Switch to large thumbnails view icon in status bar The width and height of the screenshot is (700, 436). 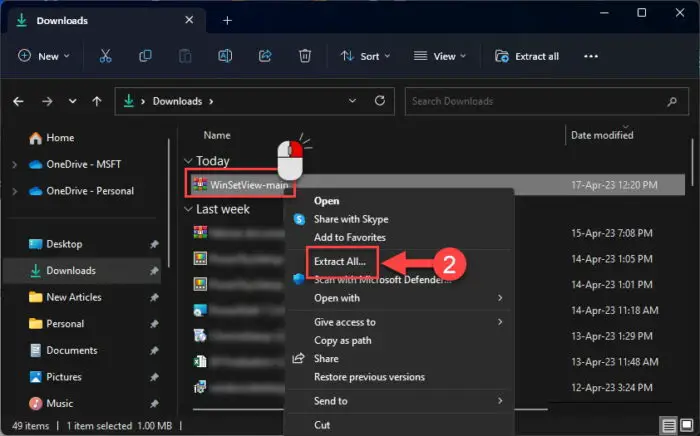coord(687,425)
